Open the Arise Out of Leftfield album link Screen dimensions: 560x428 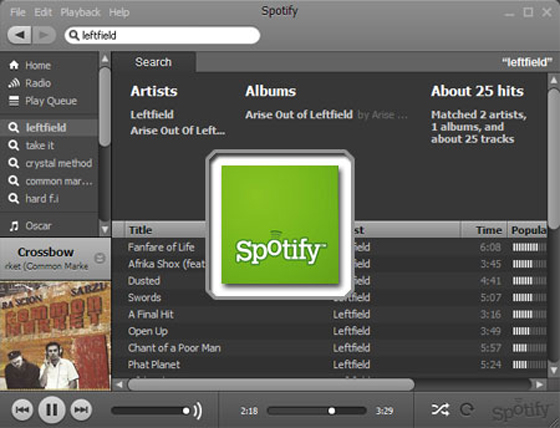click(299, 115)
